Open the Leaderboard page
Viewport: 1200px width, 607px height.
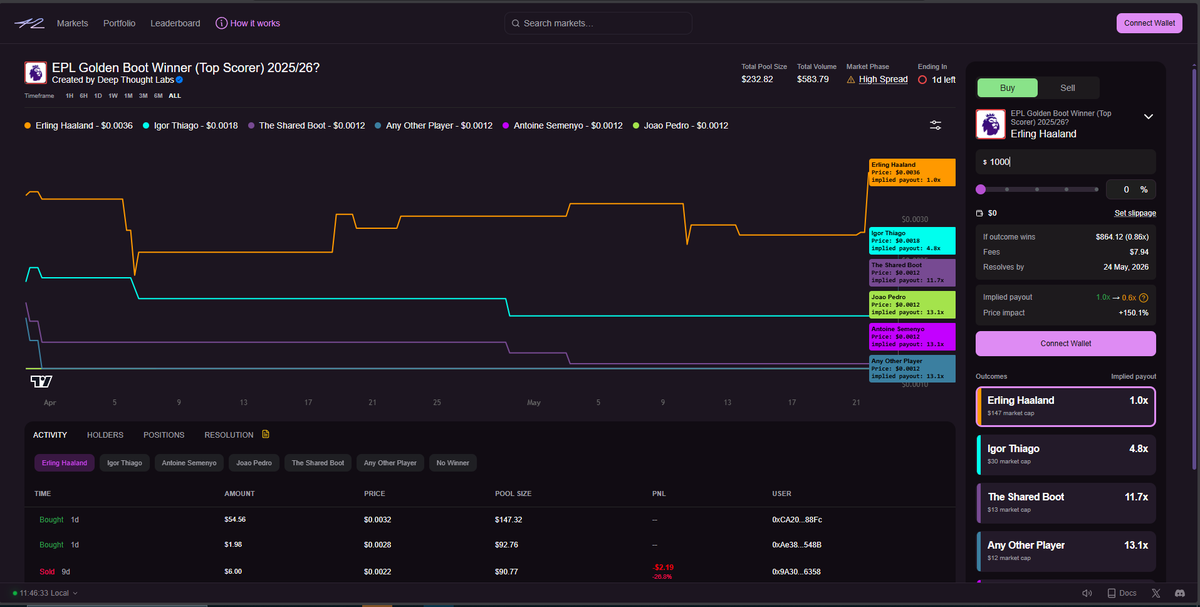point(175,23)
